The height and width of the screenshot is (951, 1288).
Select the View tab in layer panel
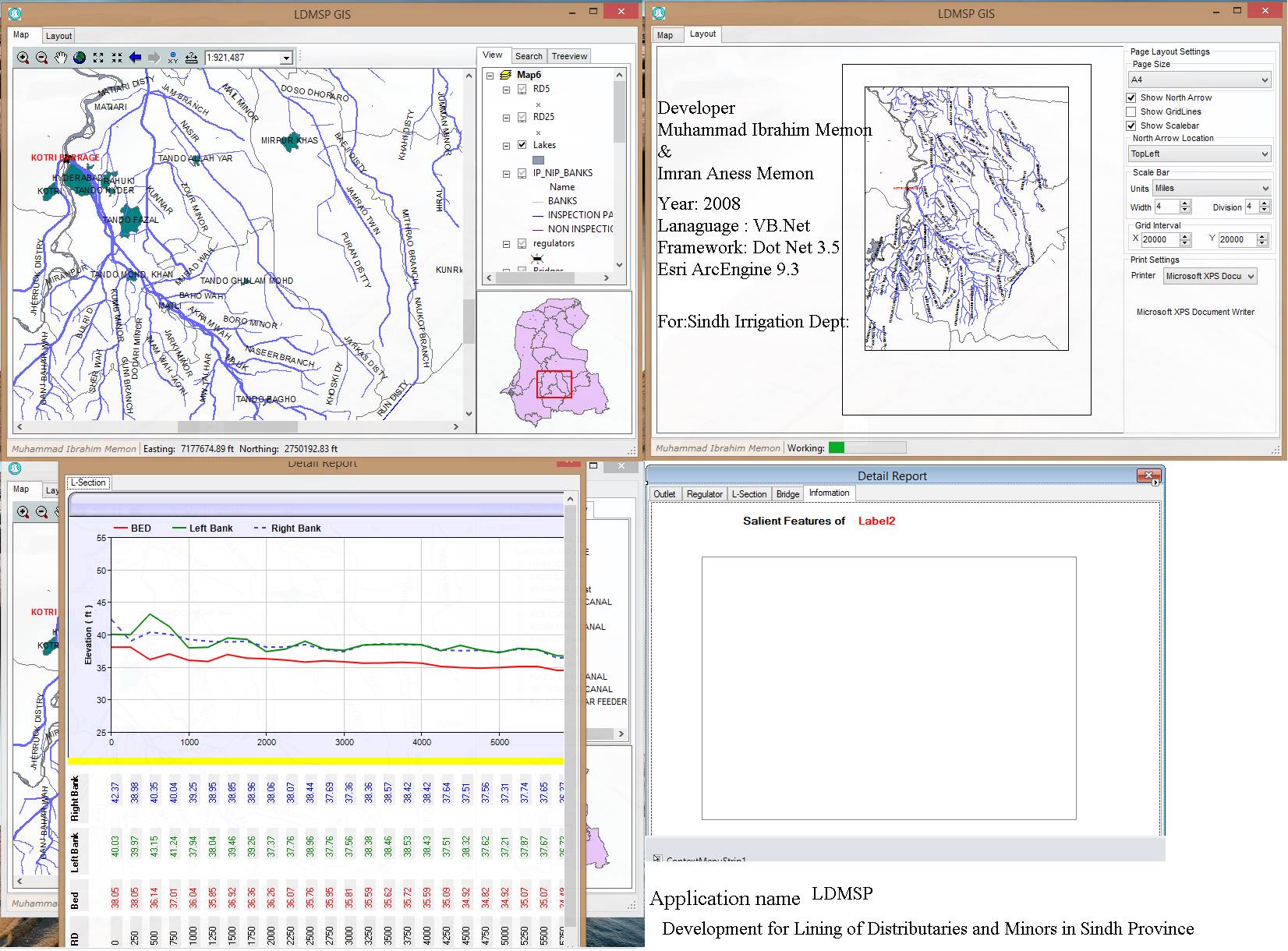(x=493, y=55)
